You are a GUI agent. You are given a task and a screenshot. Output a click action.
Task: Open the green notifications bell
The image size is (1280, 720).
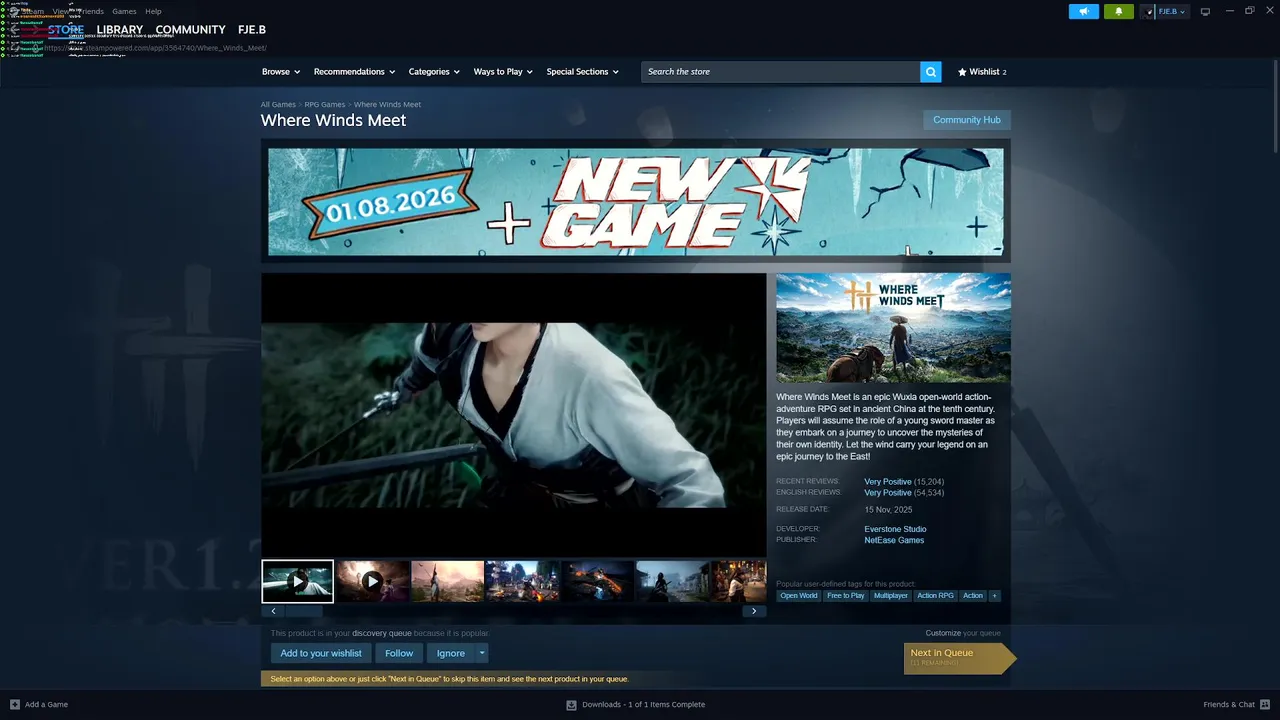[x=1118, y=12]
